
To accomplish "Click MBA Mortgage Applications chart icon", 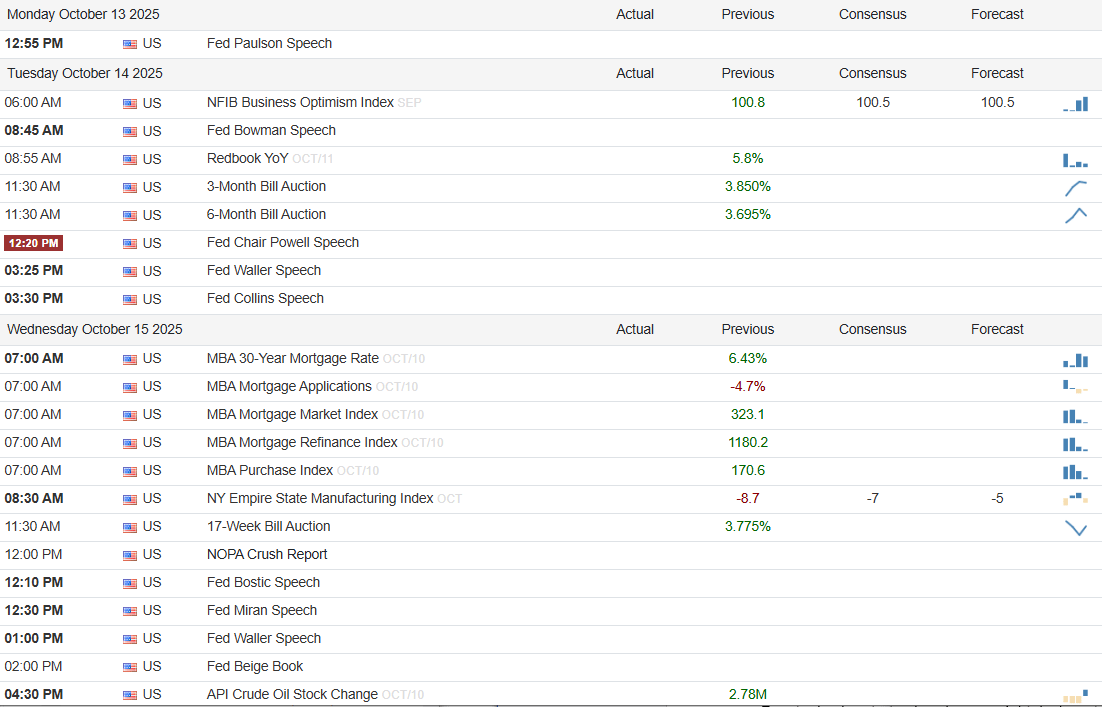I will [1075, 387].
